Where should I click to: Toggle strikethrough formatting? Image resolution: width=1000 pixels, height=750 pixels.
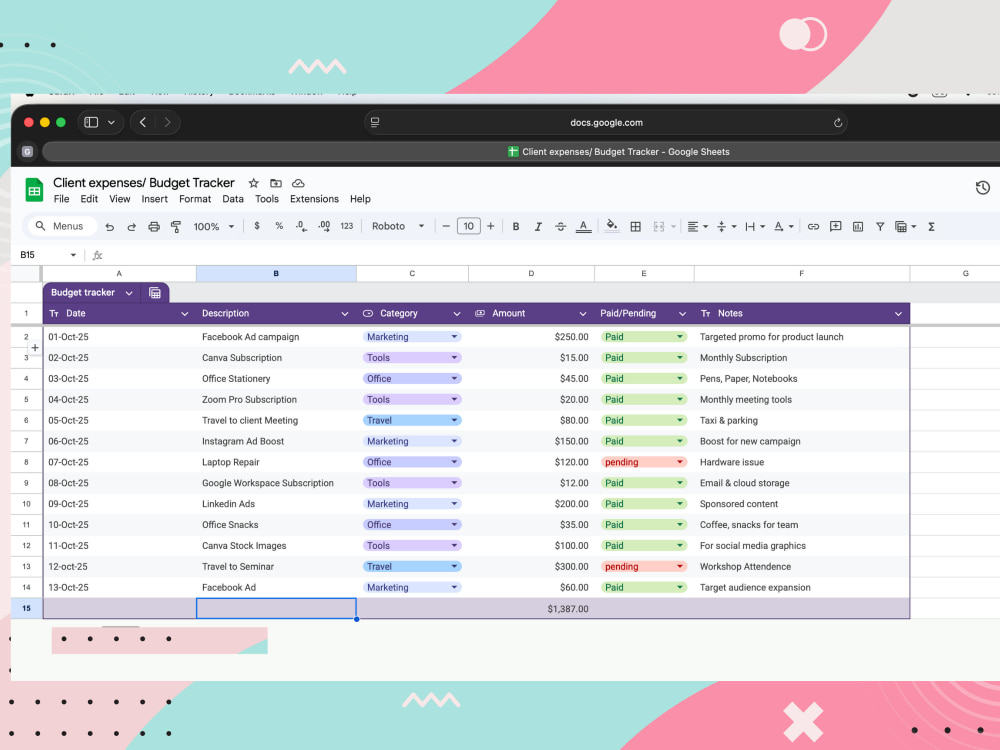[561, 226]
